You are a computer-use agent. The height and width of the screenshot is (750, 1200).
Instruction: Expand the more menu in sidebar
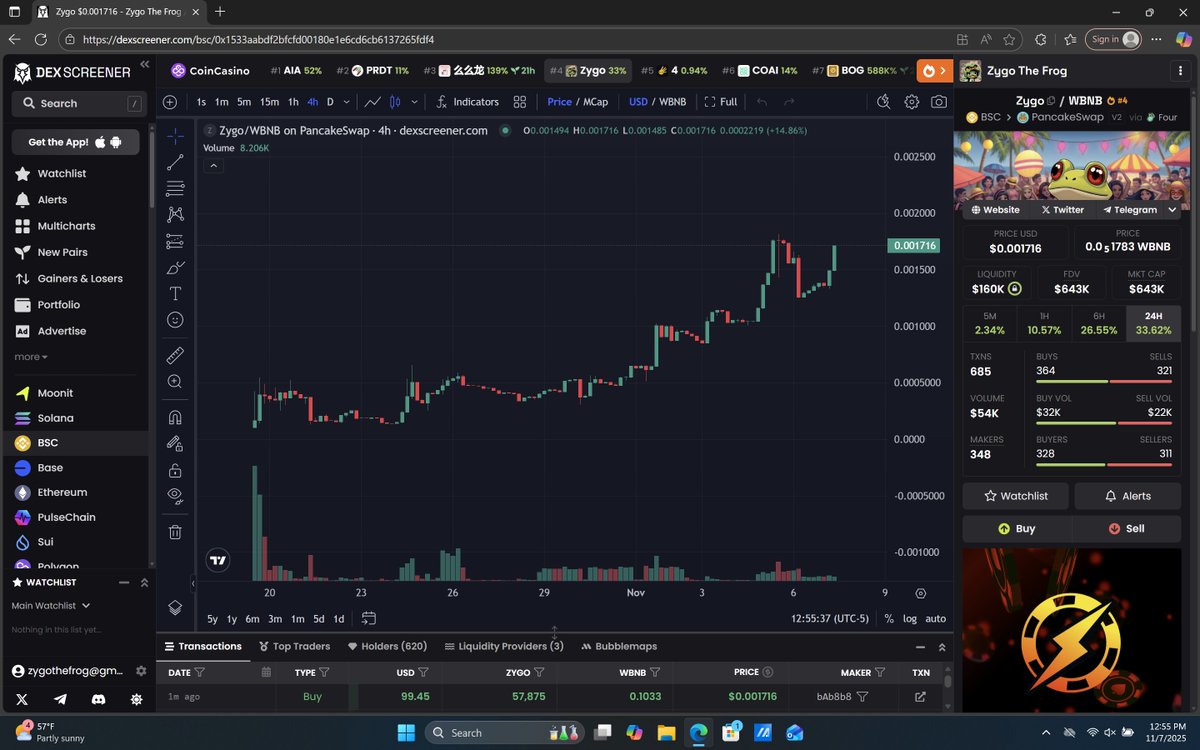point(31,357)
